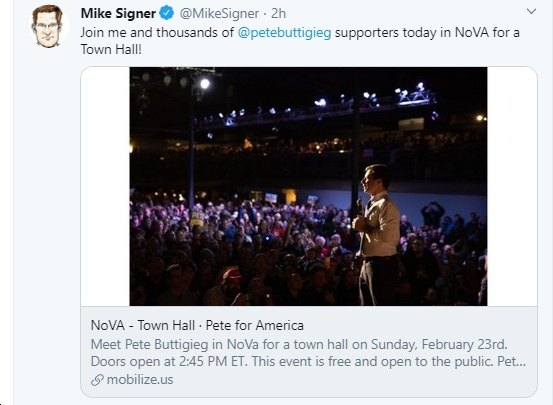
Task: Click the Town Hall! text in tweet
Action: (111, 49)
